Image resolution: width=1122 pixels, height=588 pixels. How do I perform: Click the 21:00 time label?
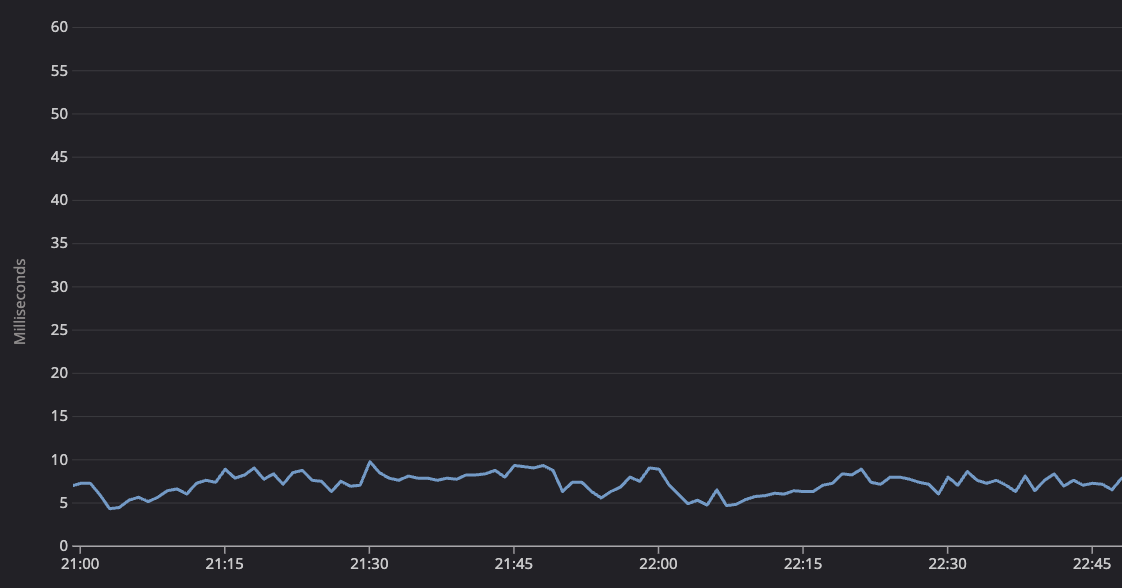tap(82, 564)
